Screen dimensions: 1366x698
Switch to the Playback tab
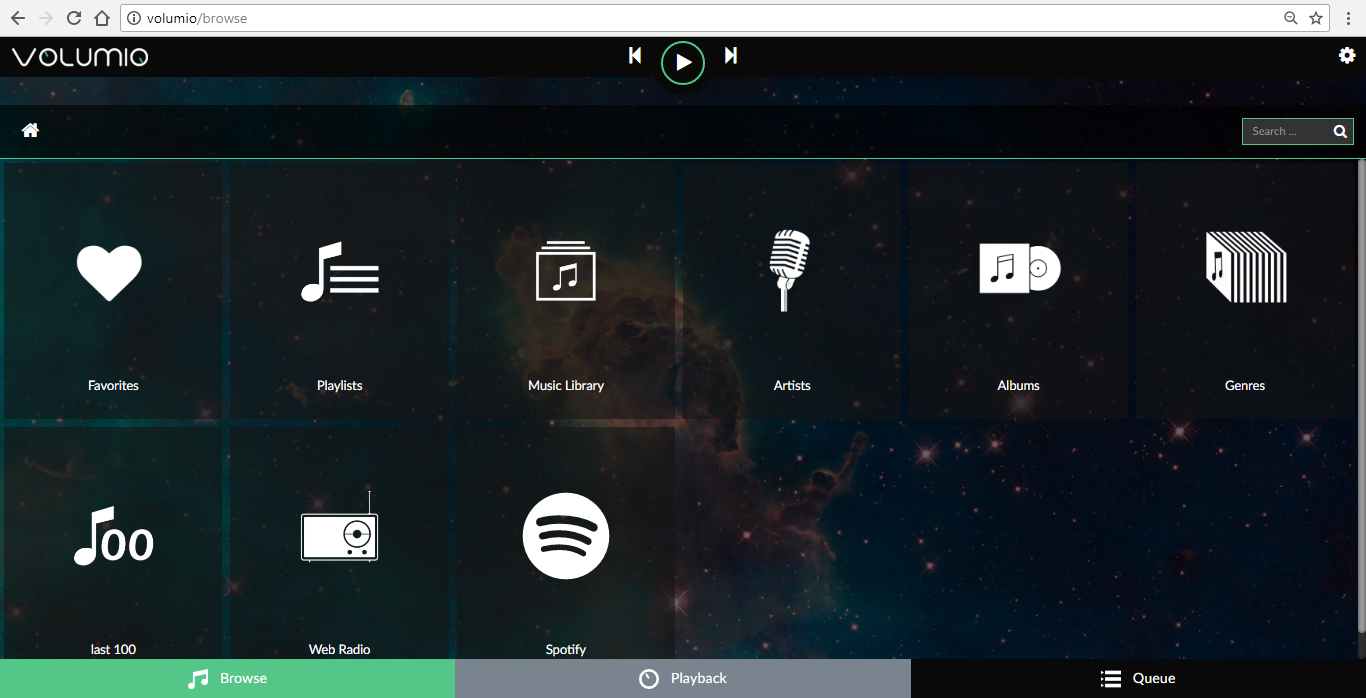click(683, 679)
